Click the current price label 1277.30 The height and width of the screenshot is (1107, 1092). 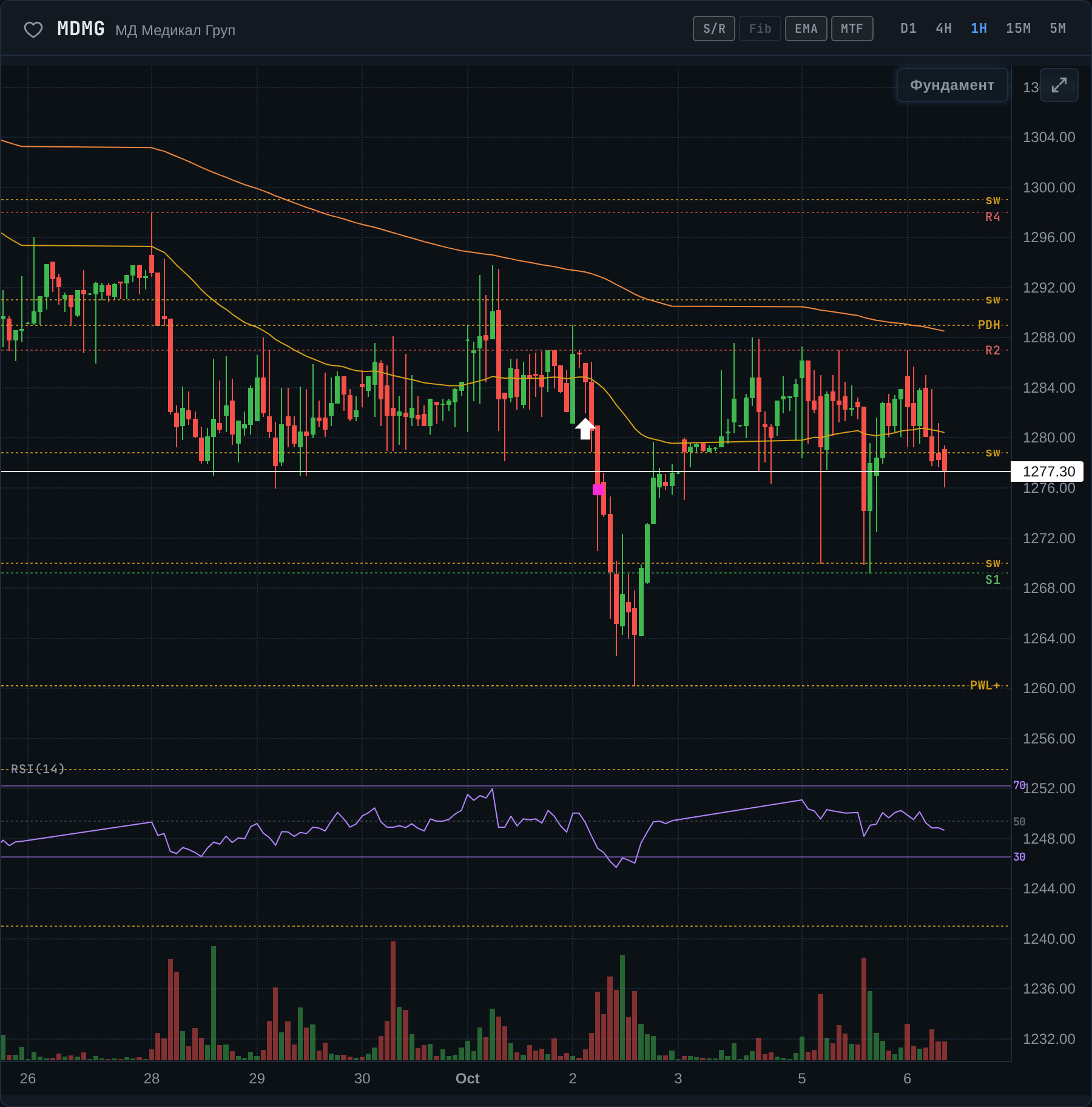click(1048, 472)
